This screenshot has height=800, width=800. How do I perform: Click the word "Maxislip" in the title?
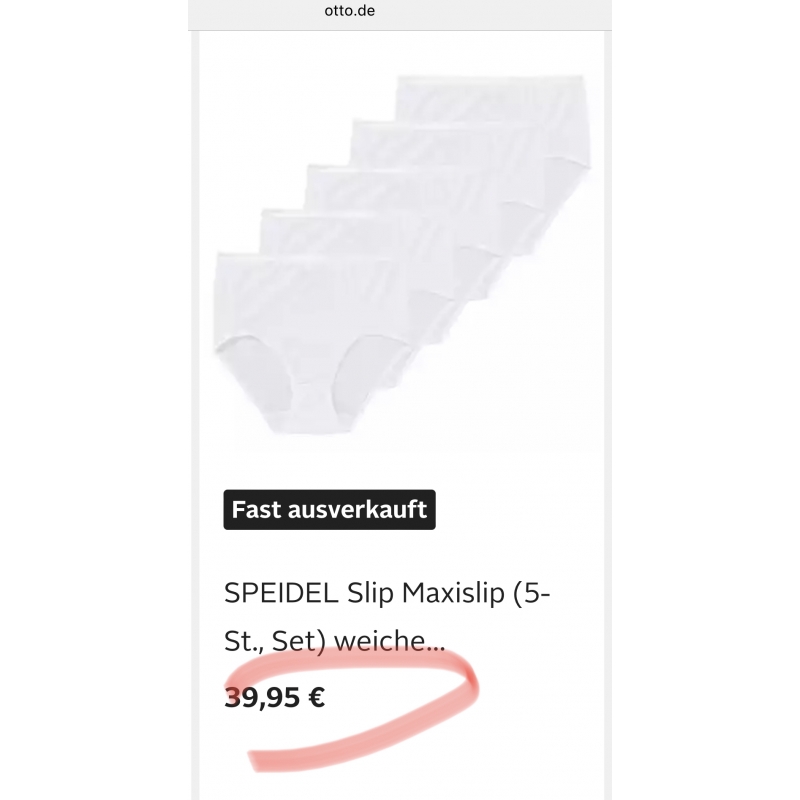(453, 594)
